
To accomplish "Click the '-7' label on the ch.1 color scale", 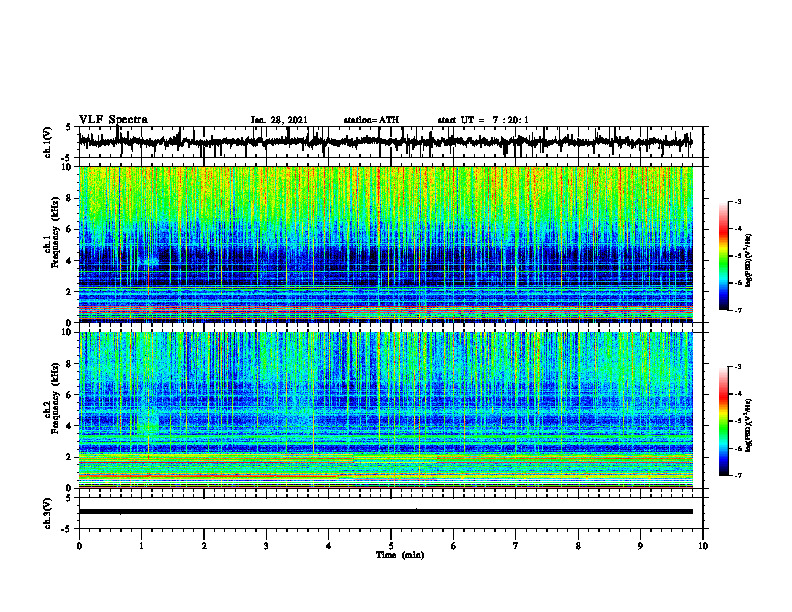I will point(738,310).
